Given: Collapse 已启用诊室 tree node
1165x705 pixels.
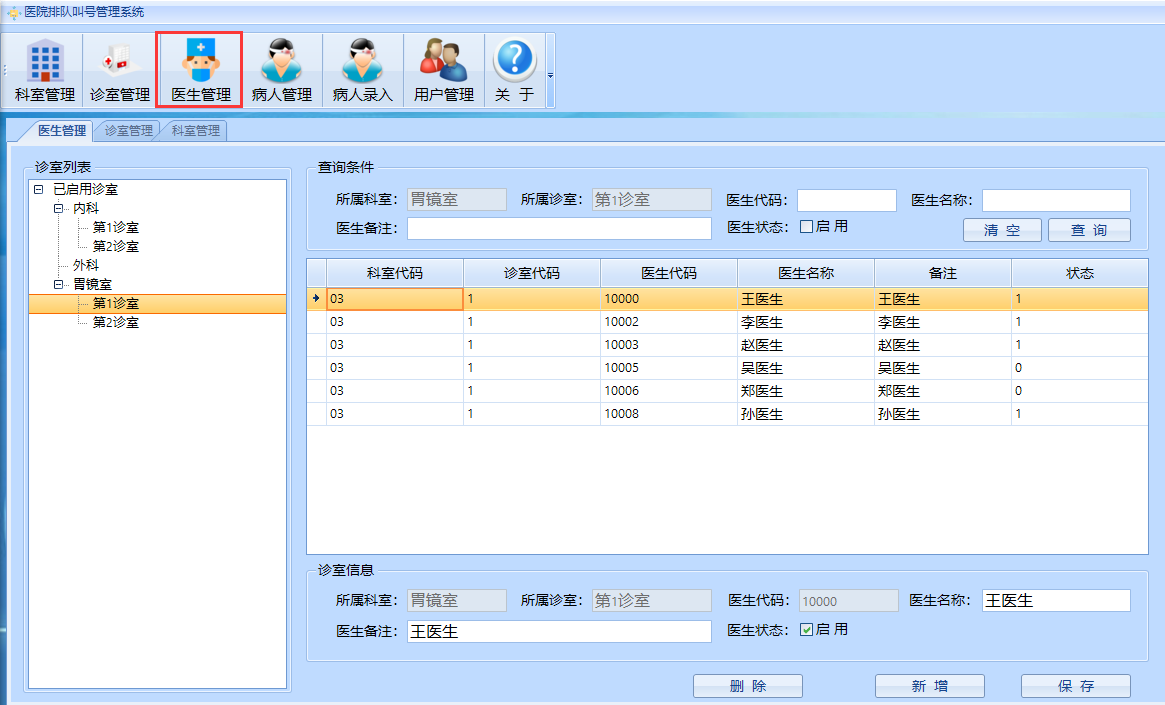Looking at the screenshot, I should point(39,189).
